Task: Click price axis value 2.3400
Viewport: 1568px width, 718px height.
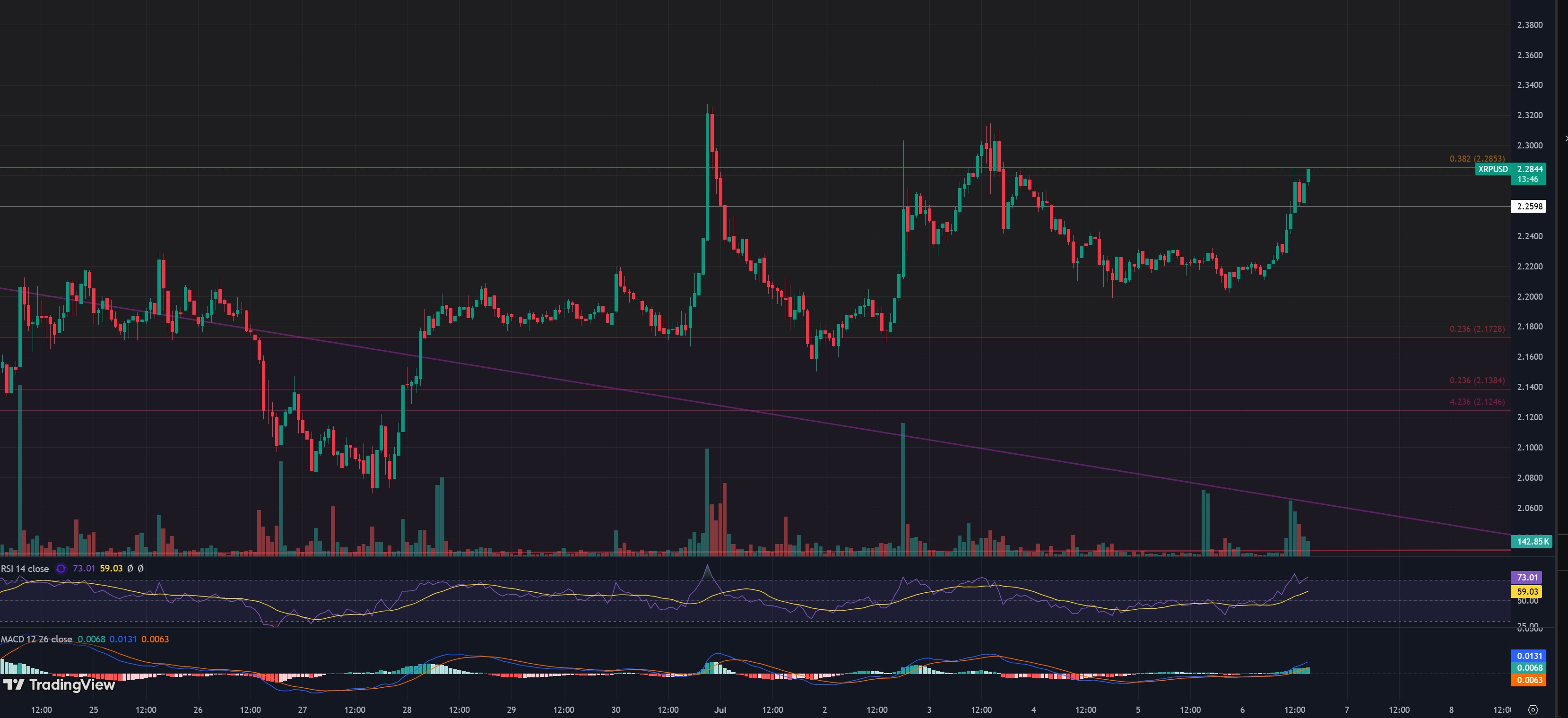Action: pyautogui.click(x=1530, y=85)
